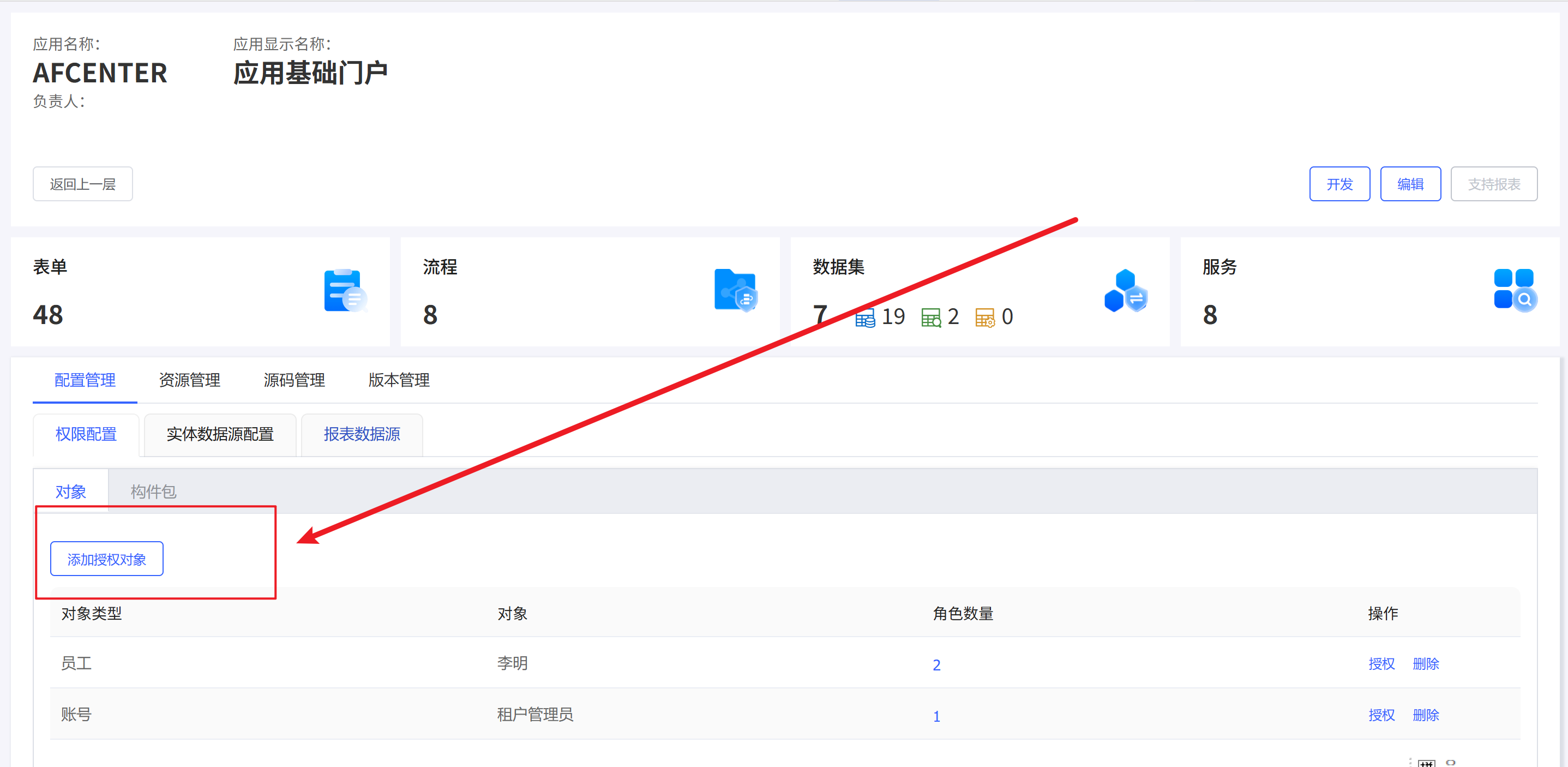Click the orange table gear icon
This screenshot has height=767, width=1568.
coord(985,317)
